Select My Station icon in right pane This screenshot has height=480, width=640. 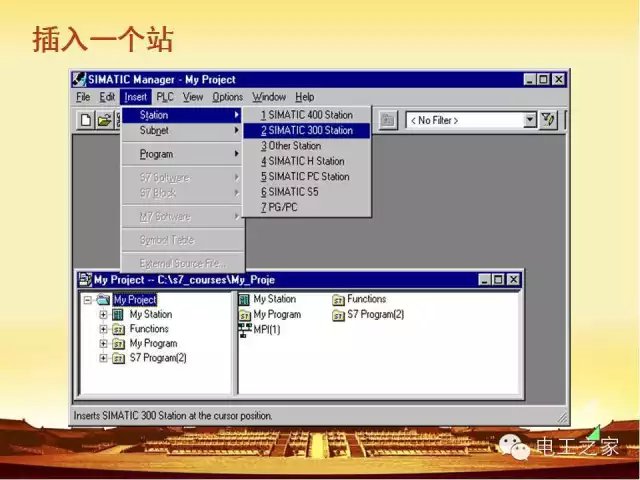click(x=245, y=299)
